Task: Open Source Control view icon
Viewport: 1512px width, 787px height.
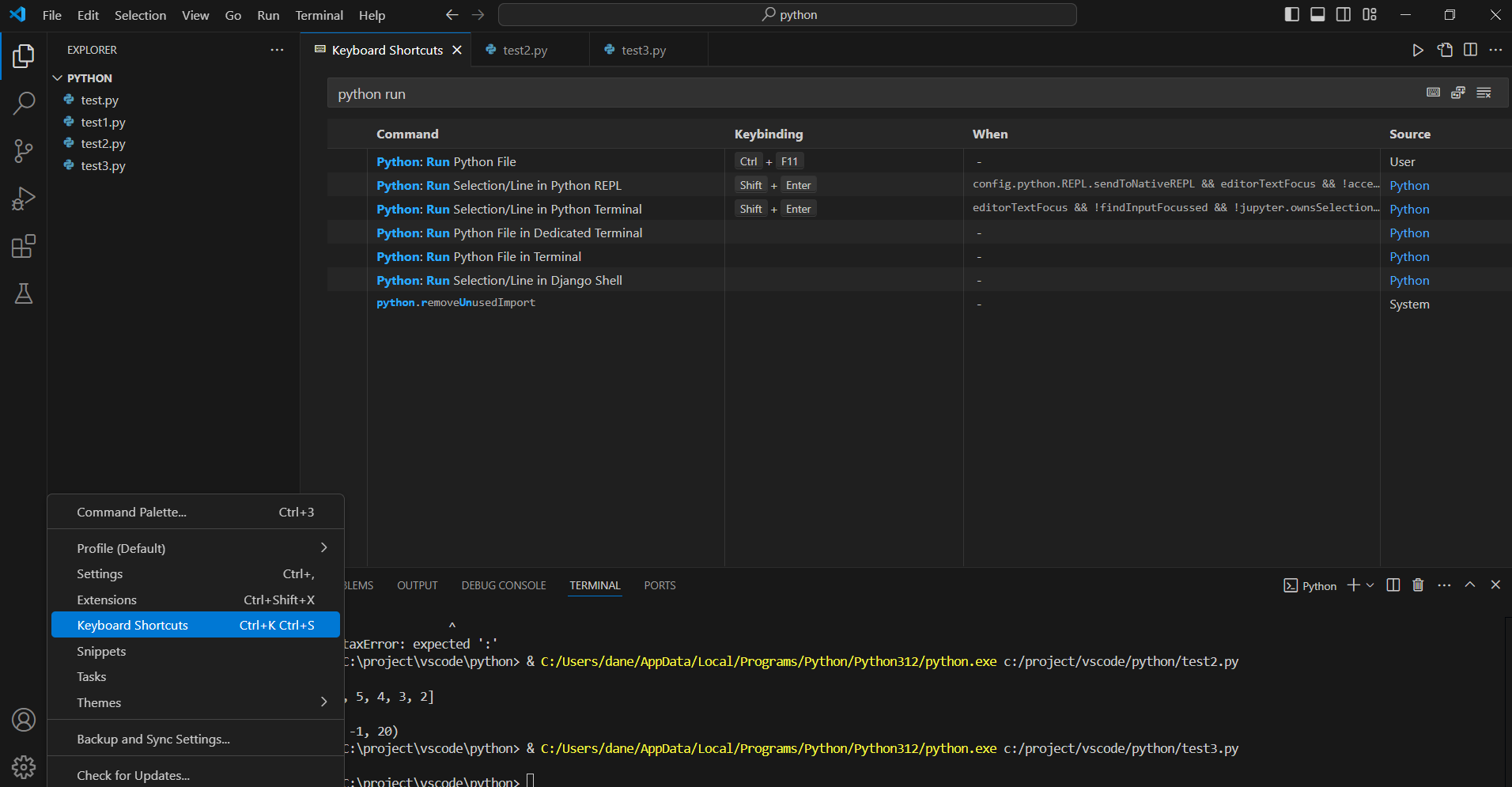Action: [24, 151]
